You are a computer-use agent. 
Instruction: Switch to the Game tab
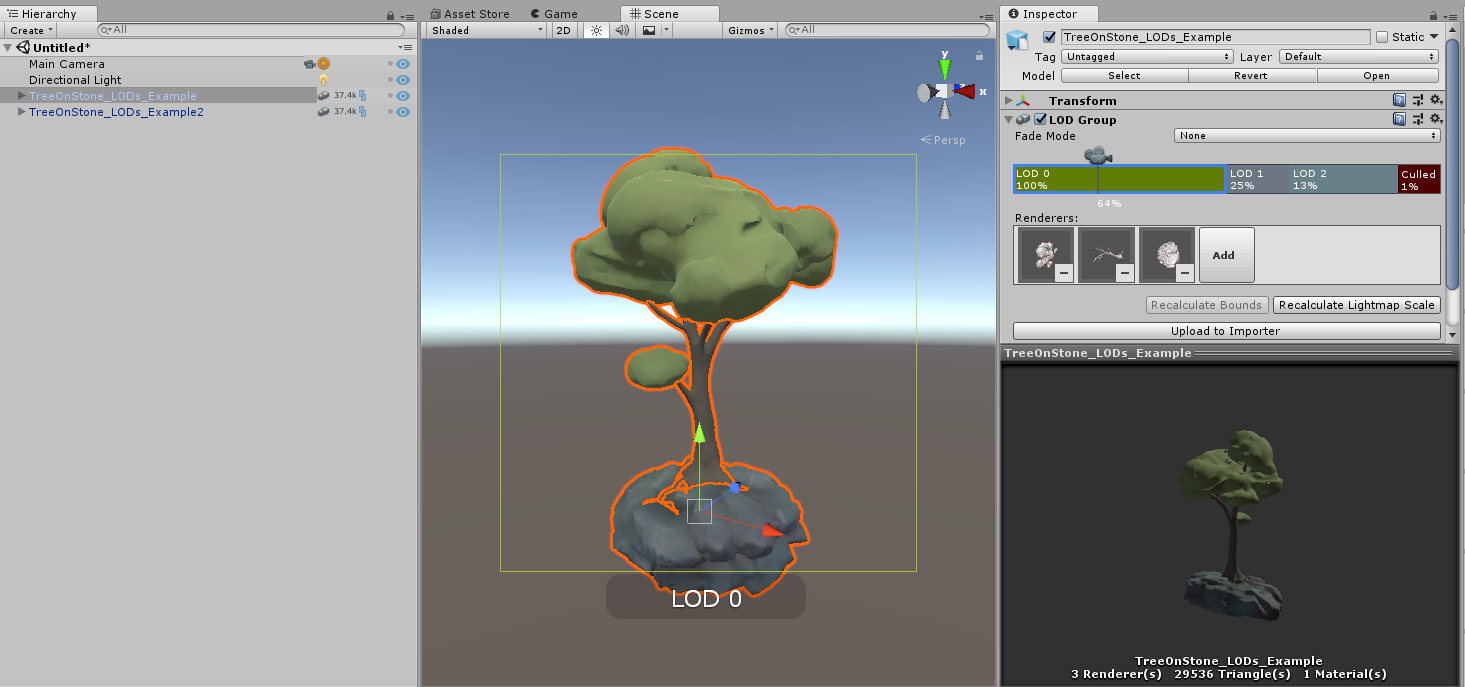click(554, 14)
